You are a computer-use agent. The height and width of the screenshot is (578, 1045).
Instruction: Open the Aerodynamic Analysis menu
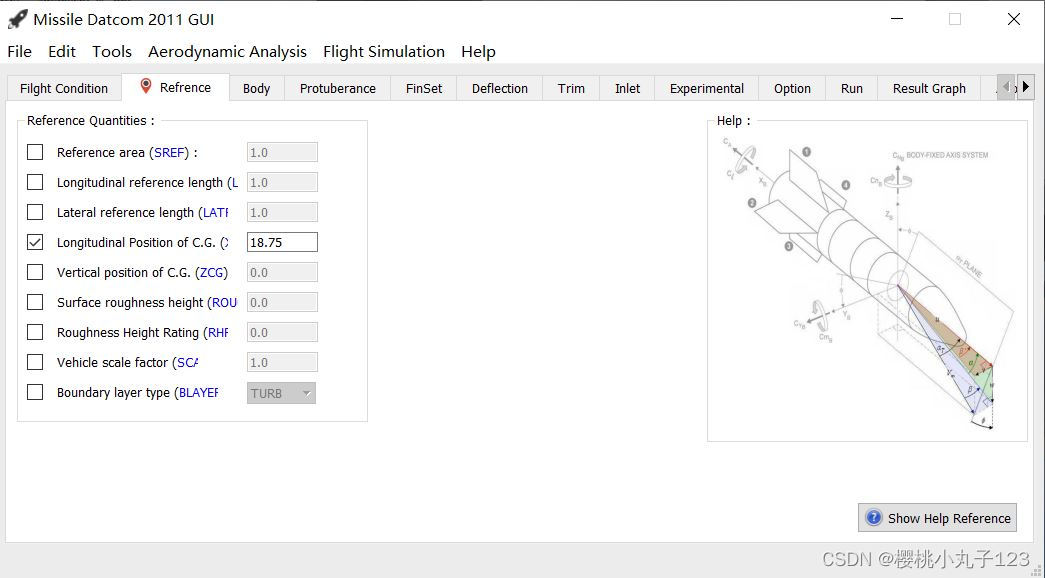click(x=227, y=51)
